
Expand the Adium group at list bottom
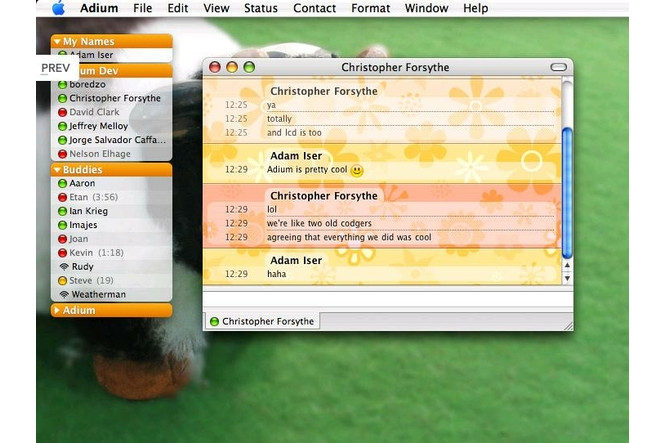pyautogui.click(x=57, y=310)
